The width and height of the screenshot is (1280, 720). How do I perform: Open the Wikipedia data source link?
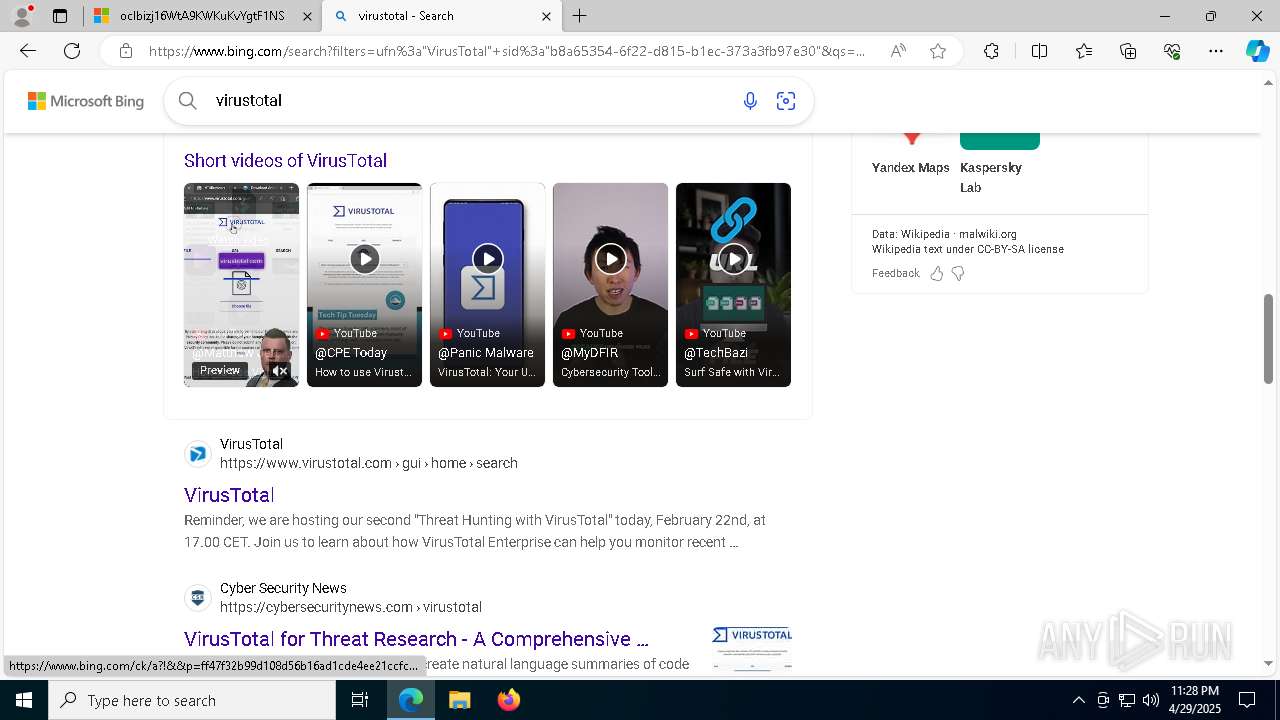(x=925, y=234)
